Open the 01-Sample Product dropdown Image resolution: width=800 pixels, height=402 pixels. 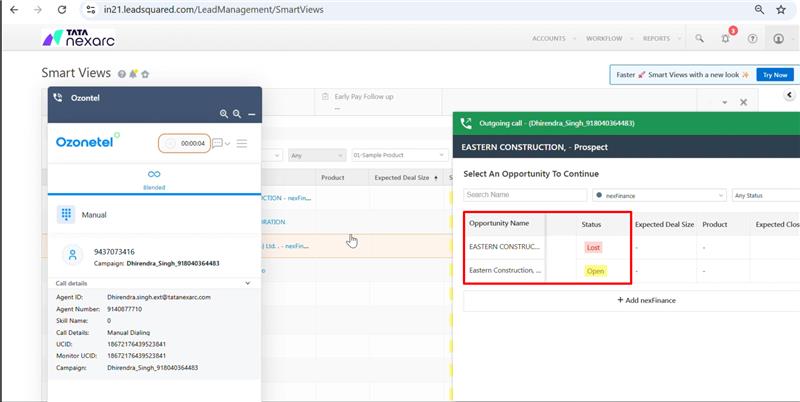pos(398,156)
